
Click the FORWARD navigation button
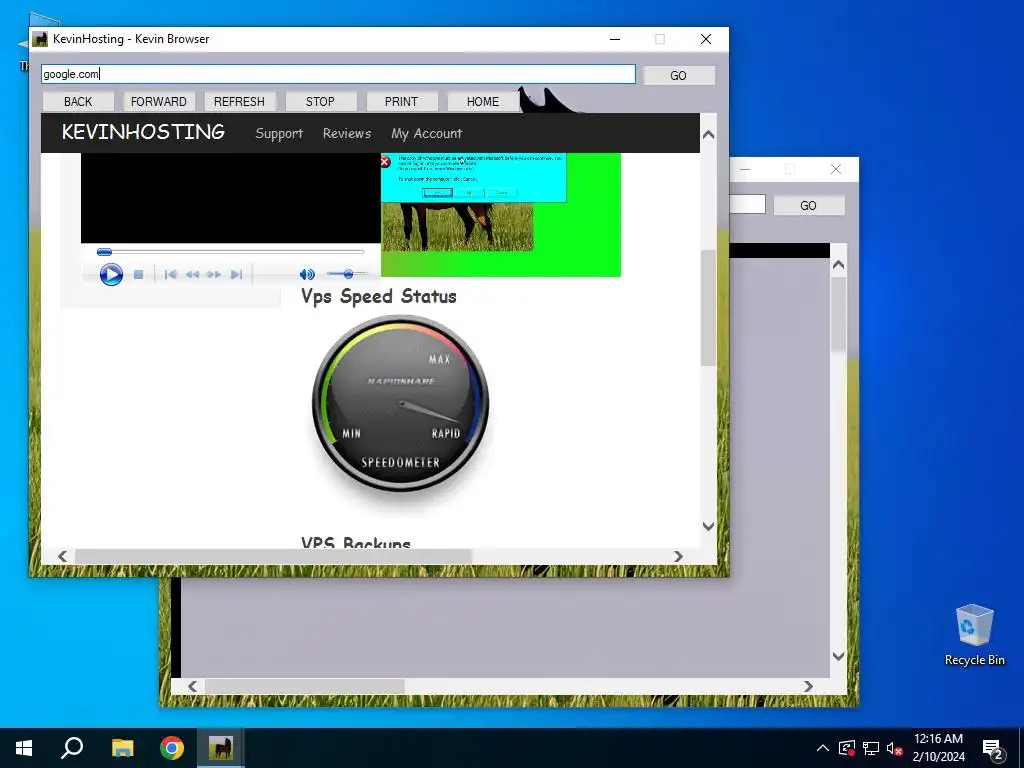coord(159,101)
